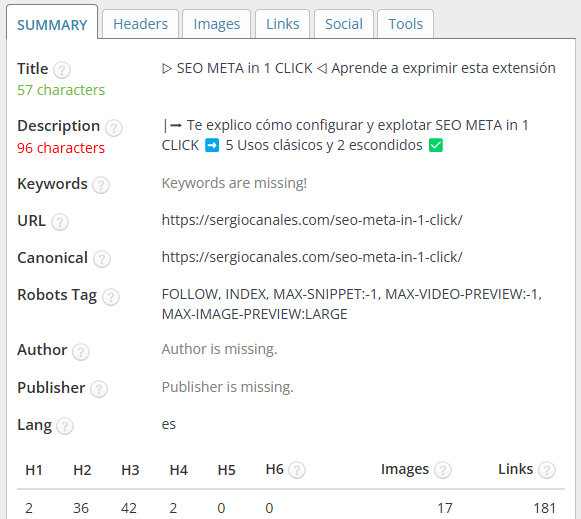Click the Links count 181
581x519 pixels.
[x=545, y=508]
